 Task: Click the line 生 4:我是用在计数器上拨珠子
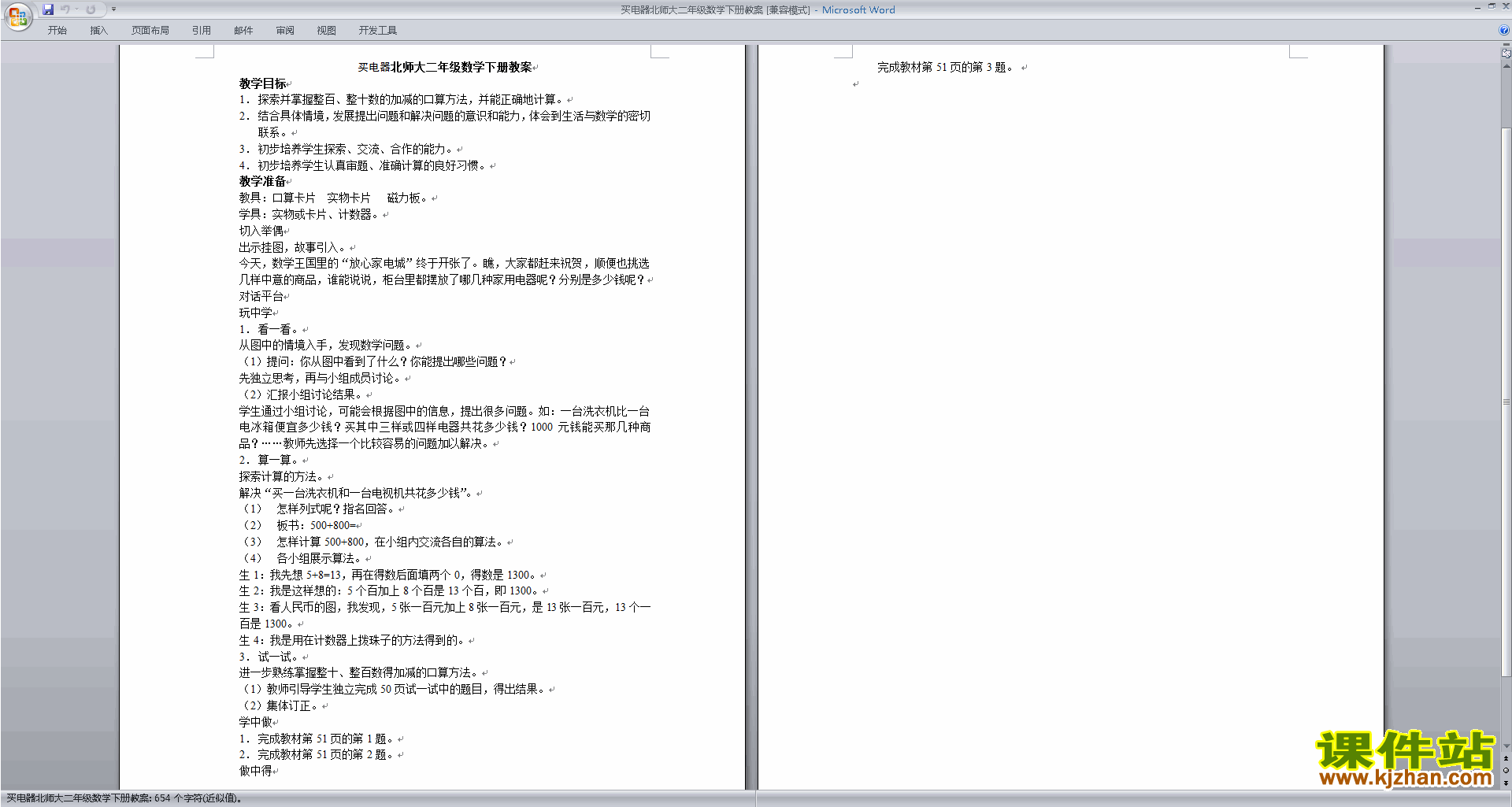(x=353, y=640)
